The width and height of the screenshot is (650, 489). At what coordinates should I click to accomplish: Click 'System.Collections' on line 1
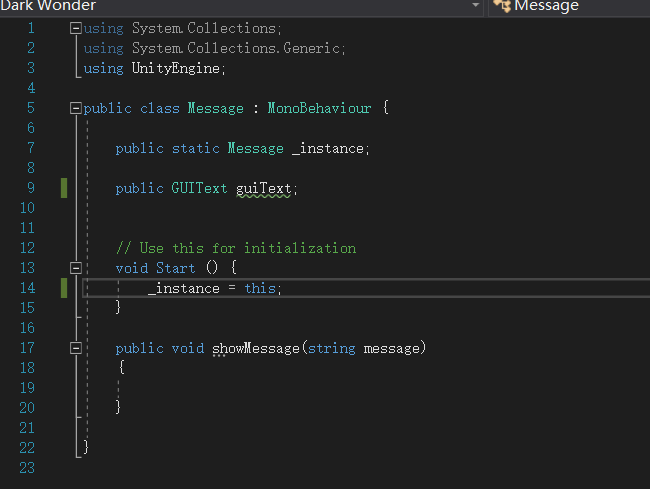tap(204, 28)
